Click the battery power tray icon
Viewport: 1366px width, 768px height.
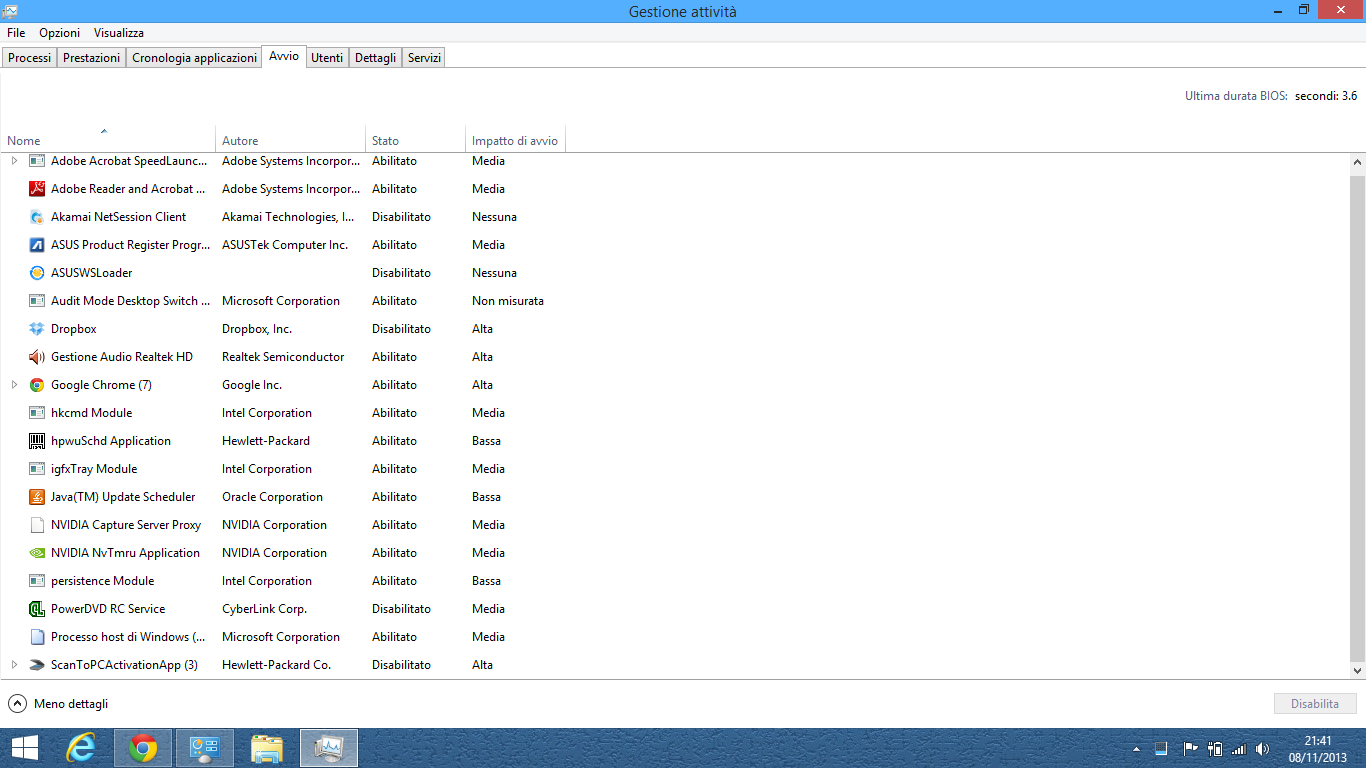[x=1215, y=748]
